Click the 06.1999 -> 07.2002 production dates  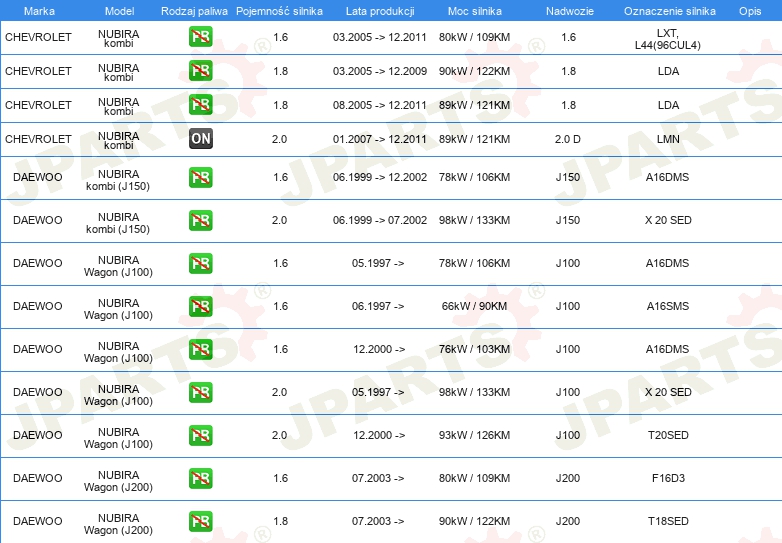pos(380,220)
